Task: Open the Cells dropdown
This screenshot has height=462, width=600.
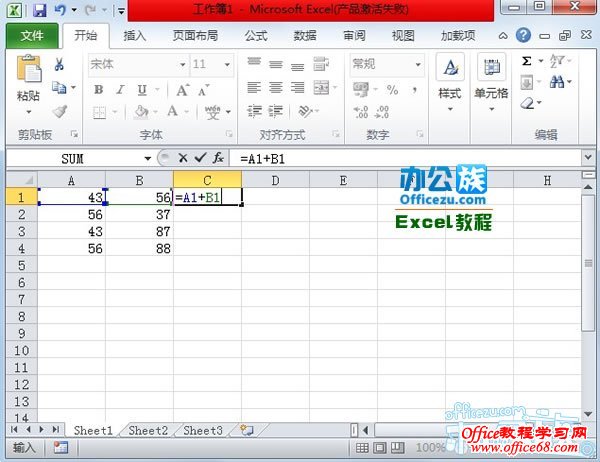Action: pyautogui.click(x=492, y=109)
